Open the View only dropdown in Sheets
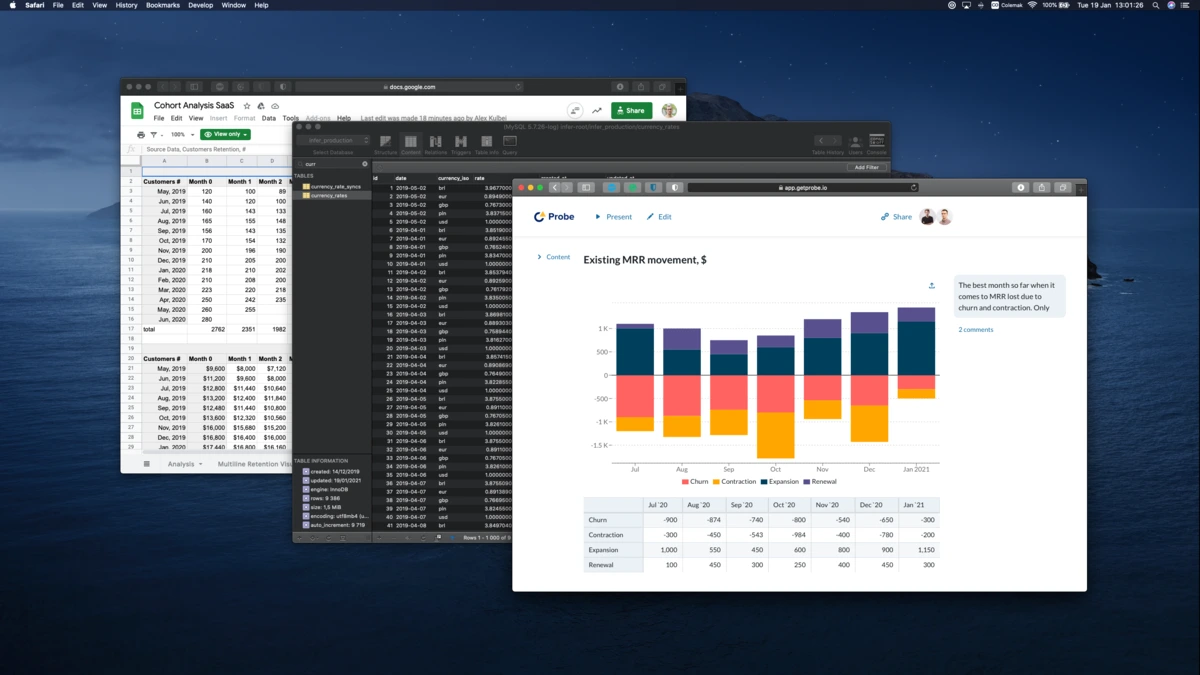The width and height of the screenshot is (1200, 675). [225, 134]
